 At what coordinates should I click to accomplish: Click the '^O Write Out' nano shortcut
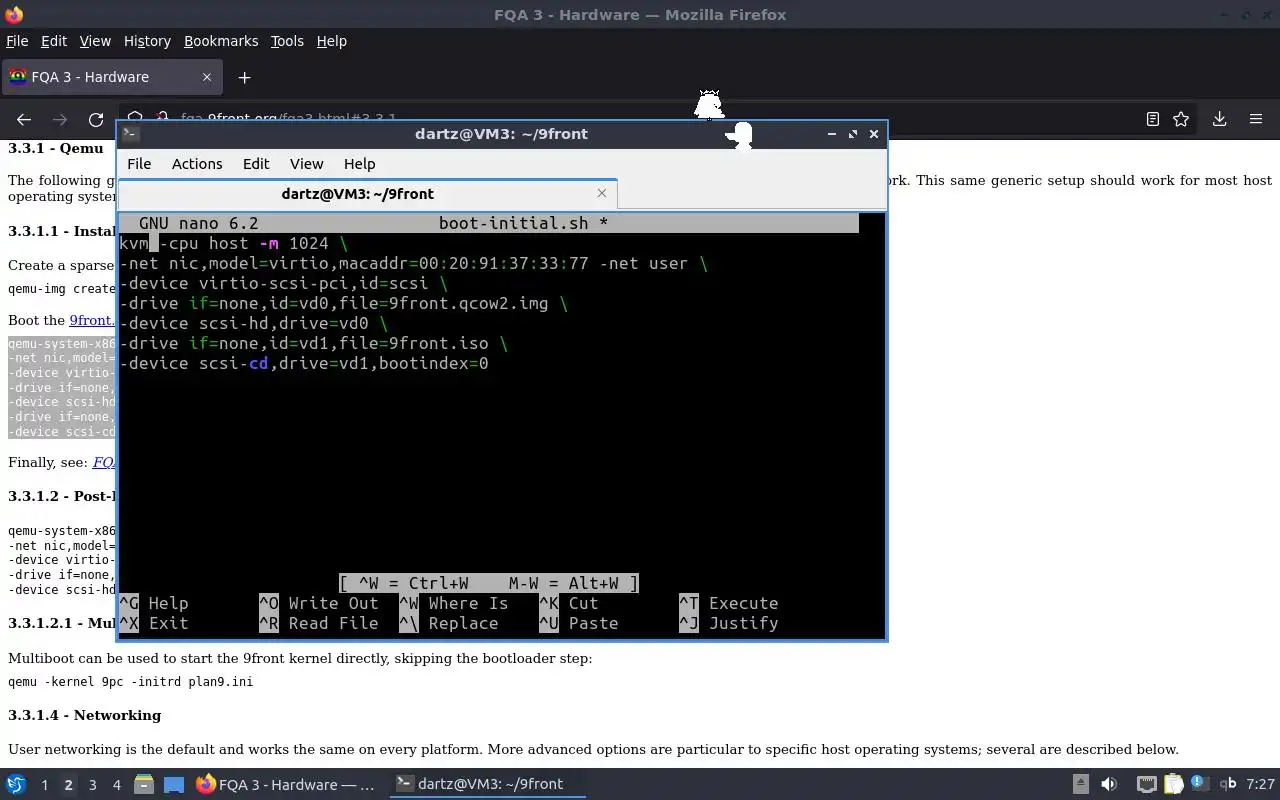(x=319, y=603)
